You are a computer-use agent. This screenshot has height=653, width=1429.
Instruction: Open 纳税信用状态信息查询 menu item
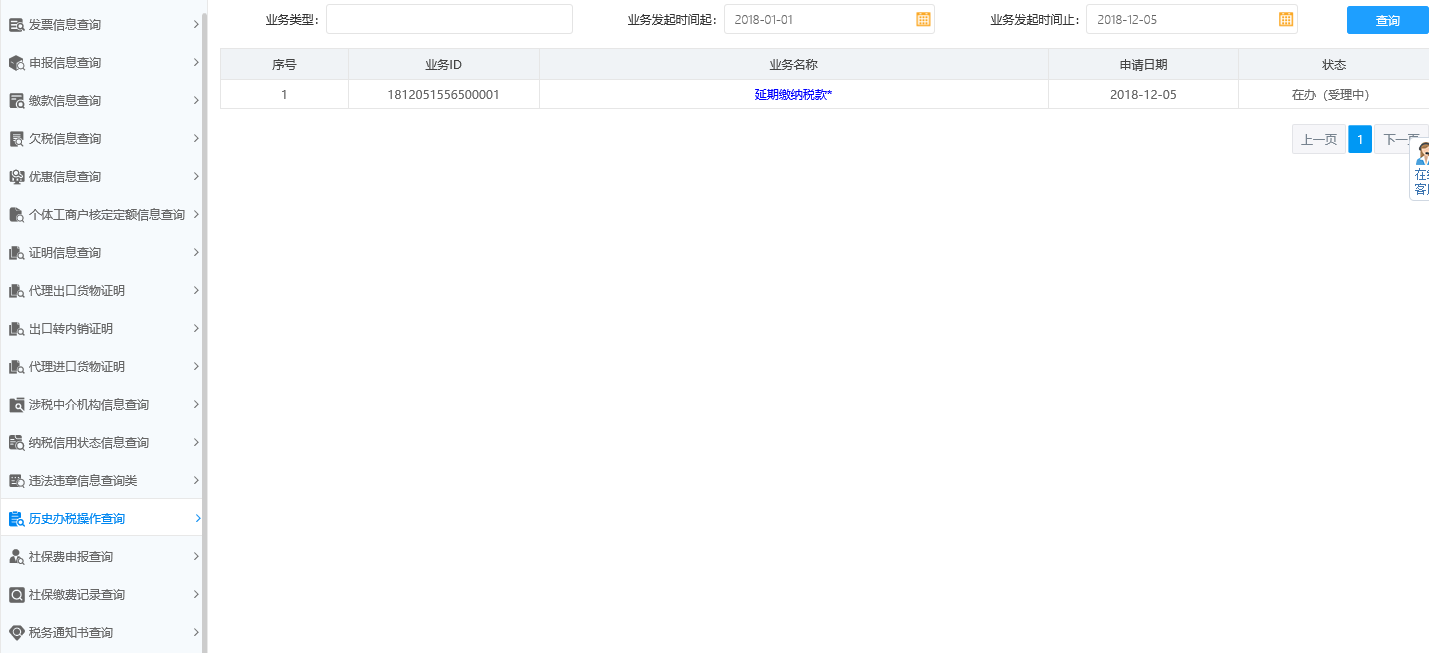(x=102, y=442)
